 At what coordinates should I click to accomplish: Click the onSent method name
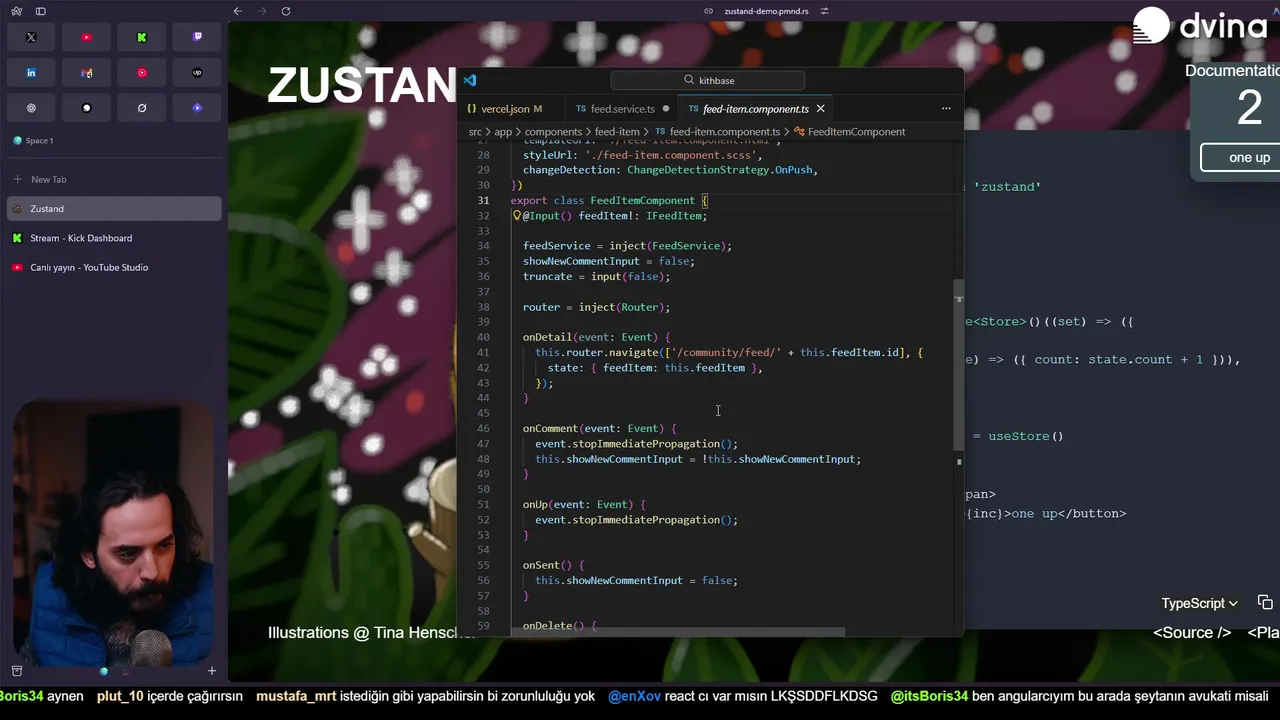(x=541, y=565)
